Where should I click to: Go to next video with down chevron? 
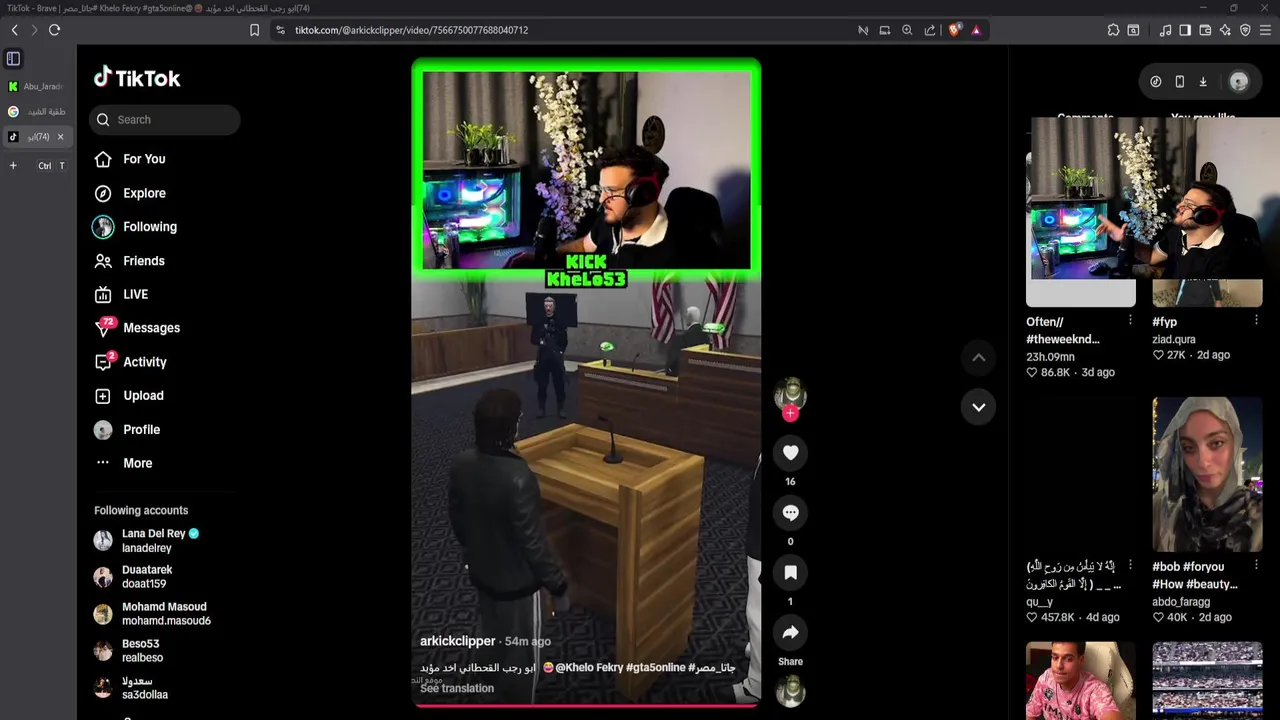point(979,407)
